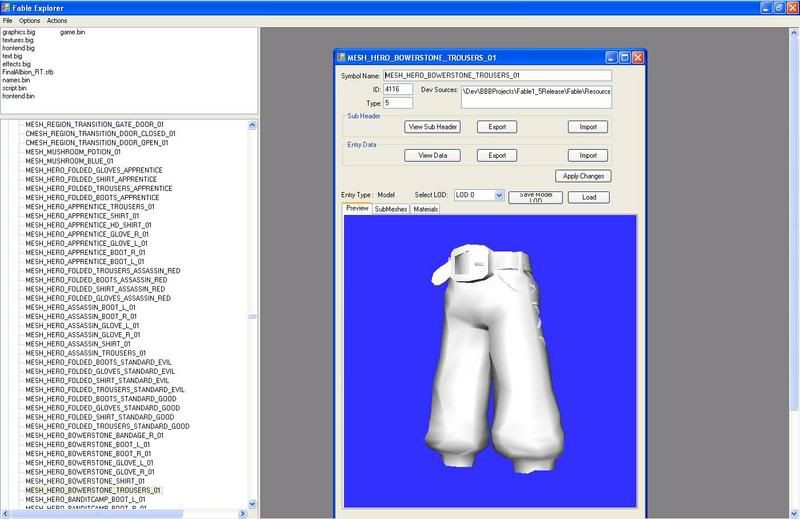This screenshot has width=800, height=519.
Task: Click the Load button
Action: click(589, 197)
